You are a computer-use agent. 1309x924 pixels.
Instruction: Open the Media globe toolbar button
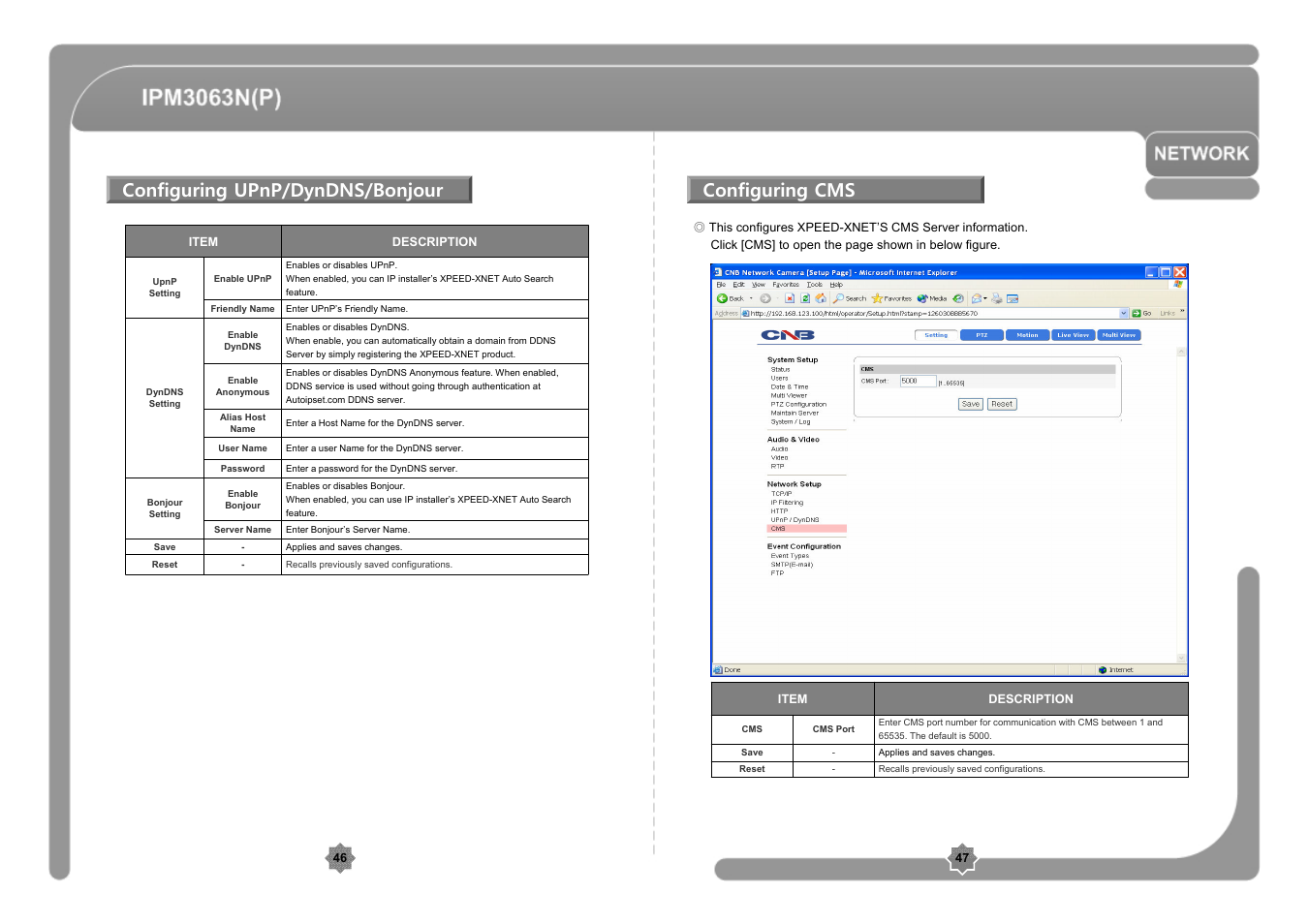pyautogui.click(x=932, y=298)
